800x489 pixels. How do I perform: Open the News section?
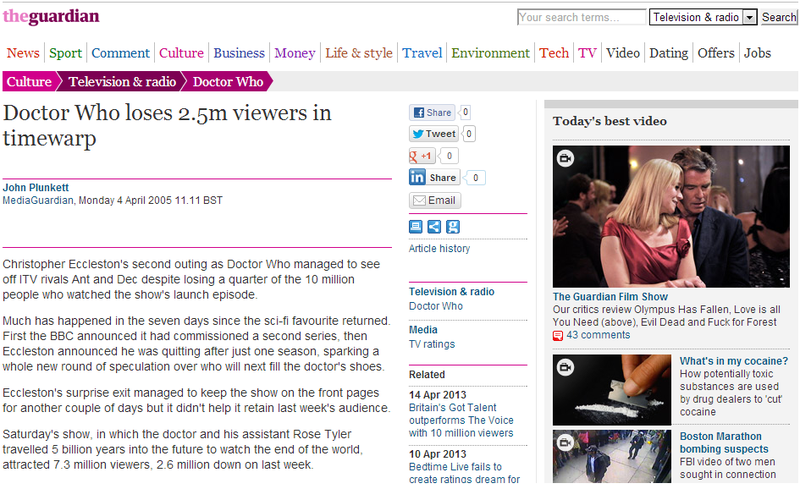pos(23,53)
